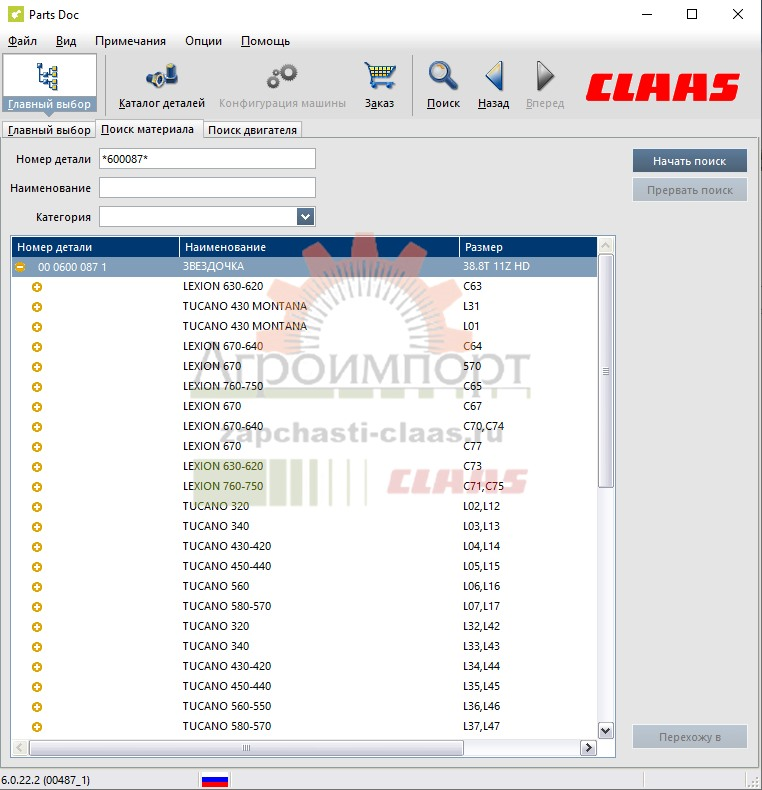The image size is (762, 790).
Task: Click the scroll left arrow
Action: [x=20, y=748]
